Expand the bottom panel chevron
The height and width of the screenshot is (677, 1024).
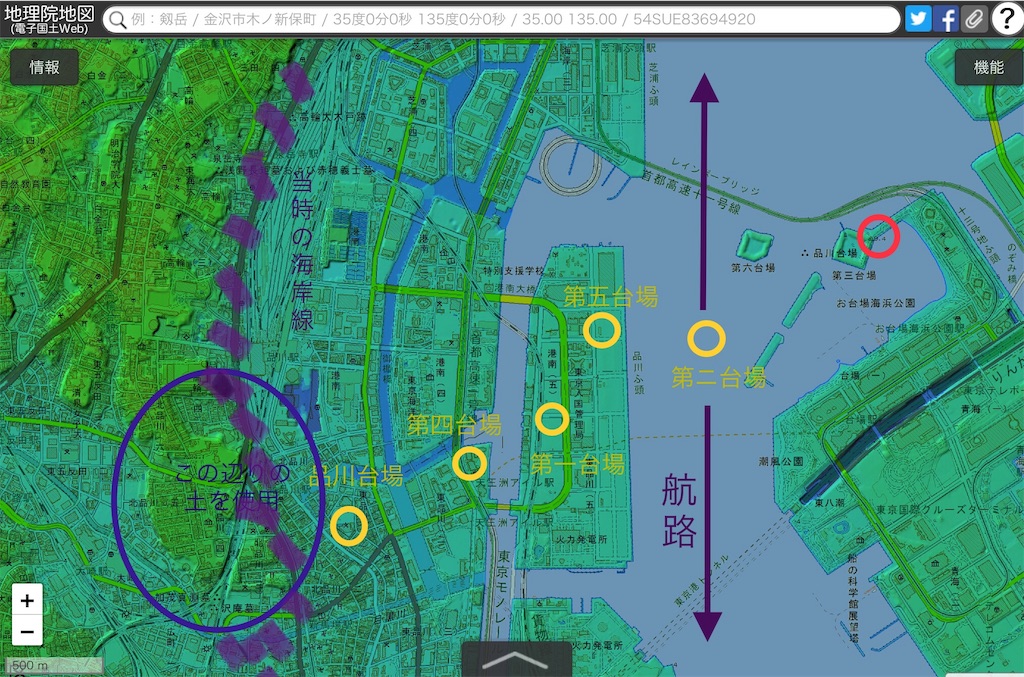[x=516, y=660]
